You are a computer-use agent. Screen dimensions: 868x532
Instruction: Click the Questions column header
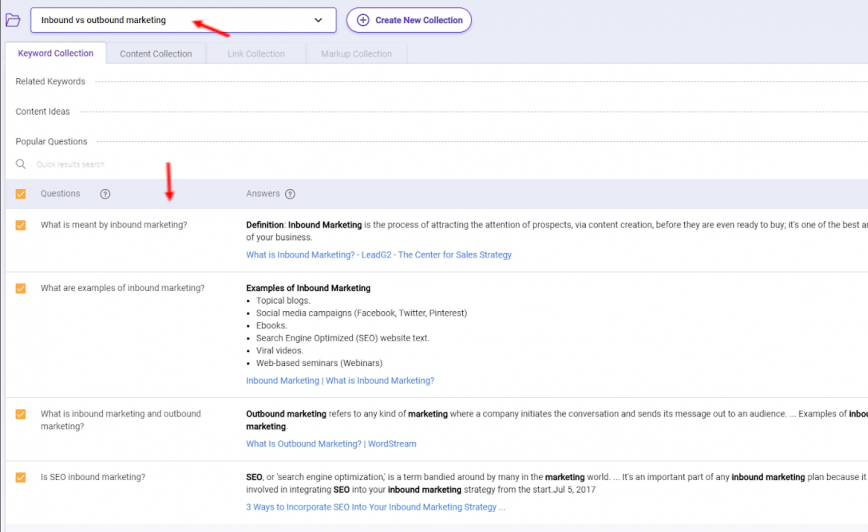pyautogui.click(x=60, y=194)
